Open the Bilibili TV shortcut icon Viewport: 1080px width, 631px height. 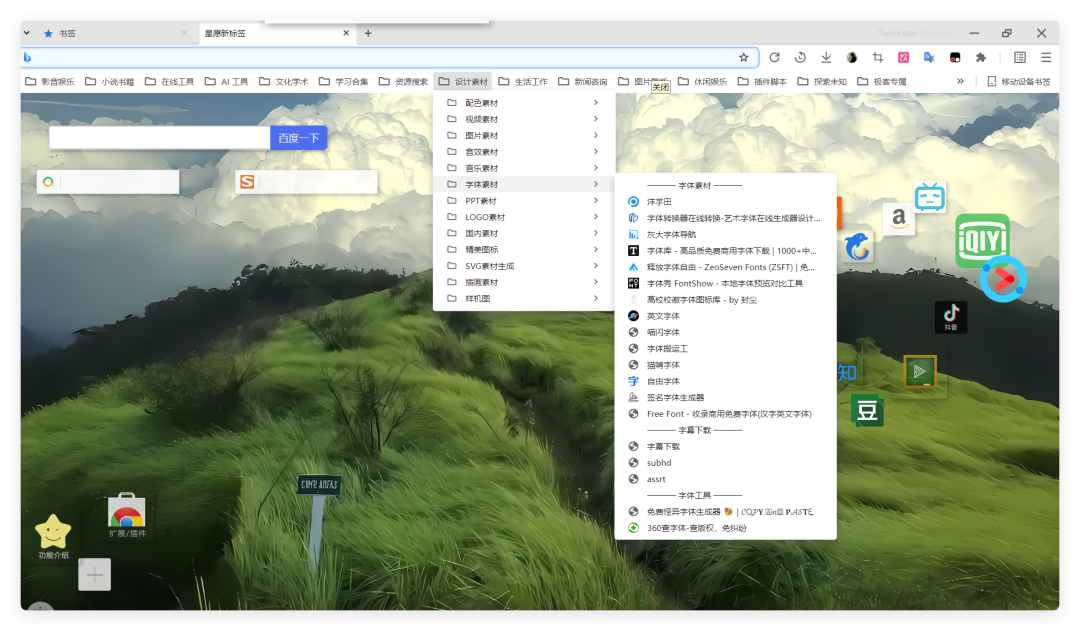point(929,197)
